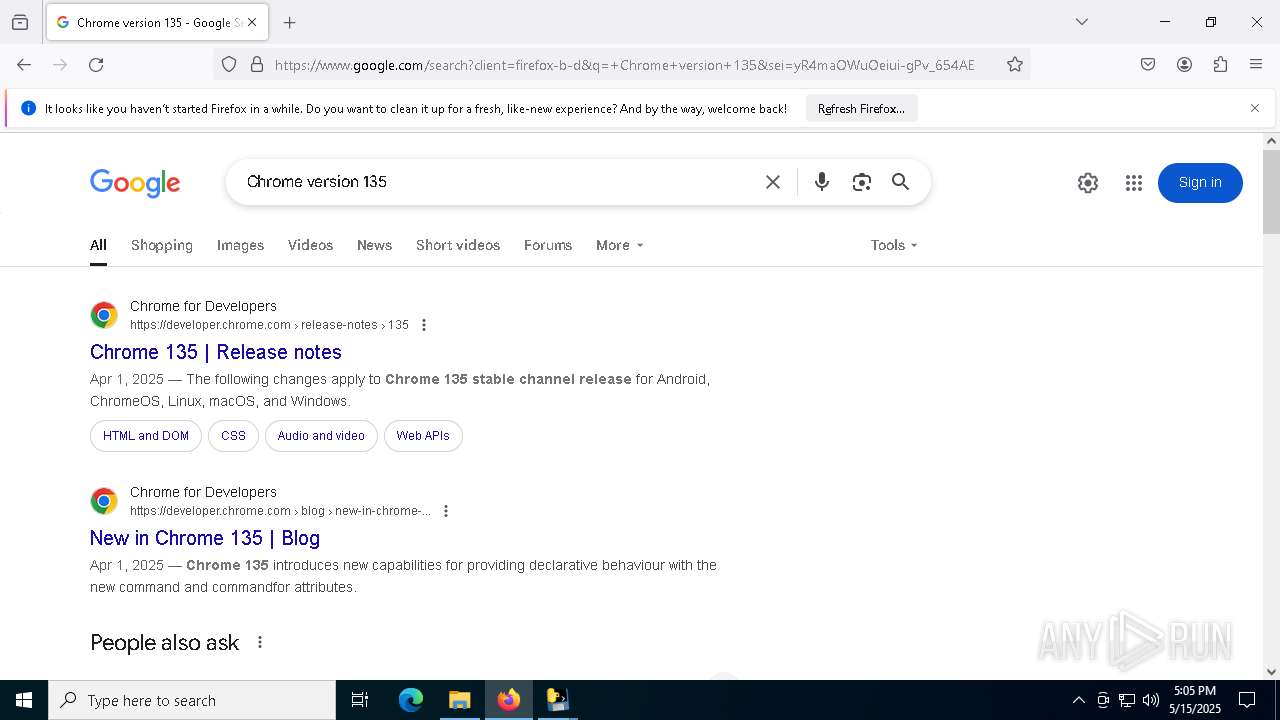
Task: Click Audio and video chip
Action: pos(321,436)
